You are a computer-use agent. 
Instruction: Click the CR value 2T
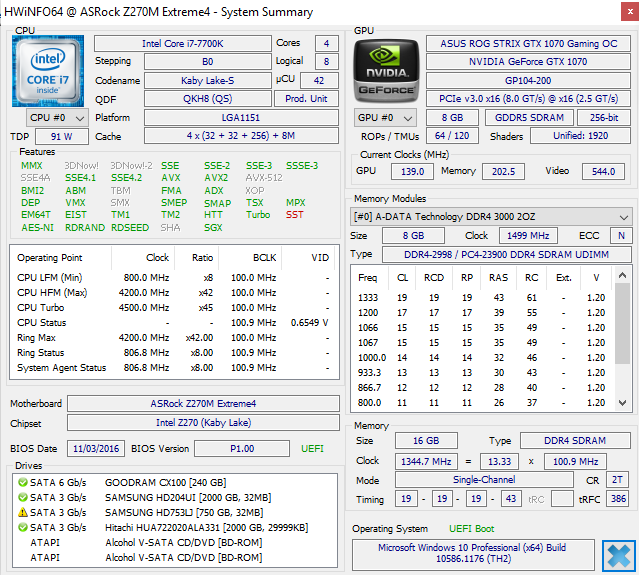point(617,480)
